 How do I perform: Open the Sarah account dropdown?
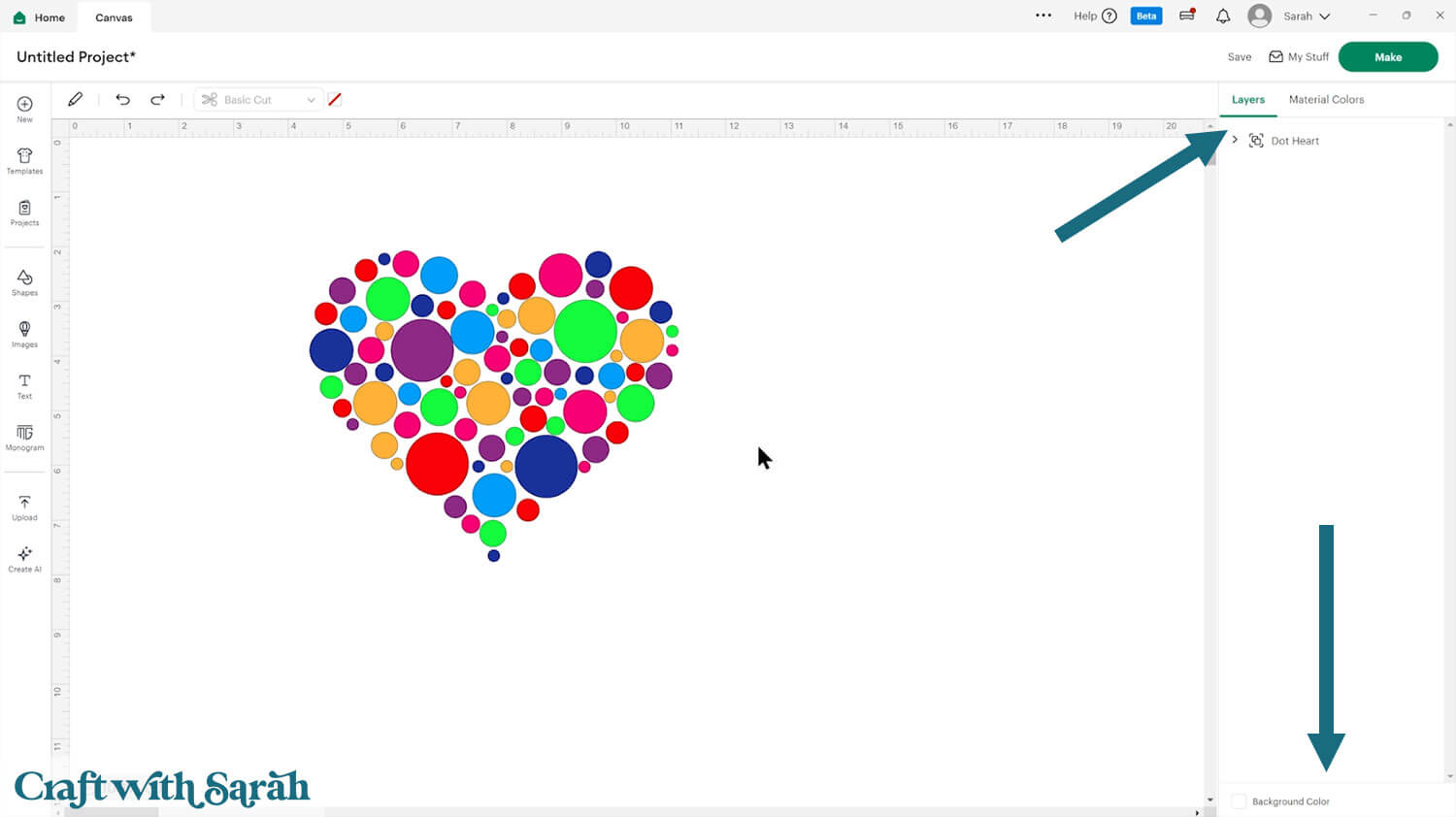(1307, 16)
